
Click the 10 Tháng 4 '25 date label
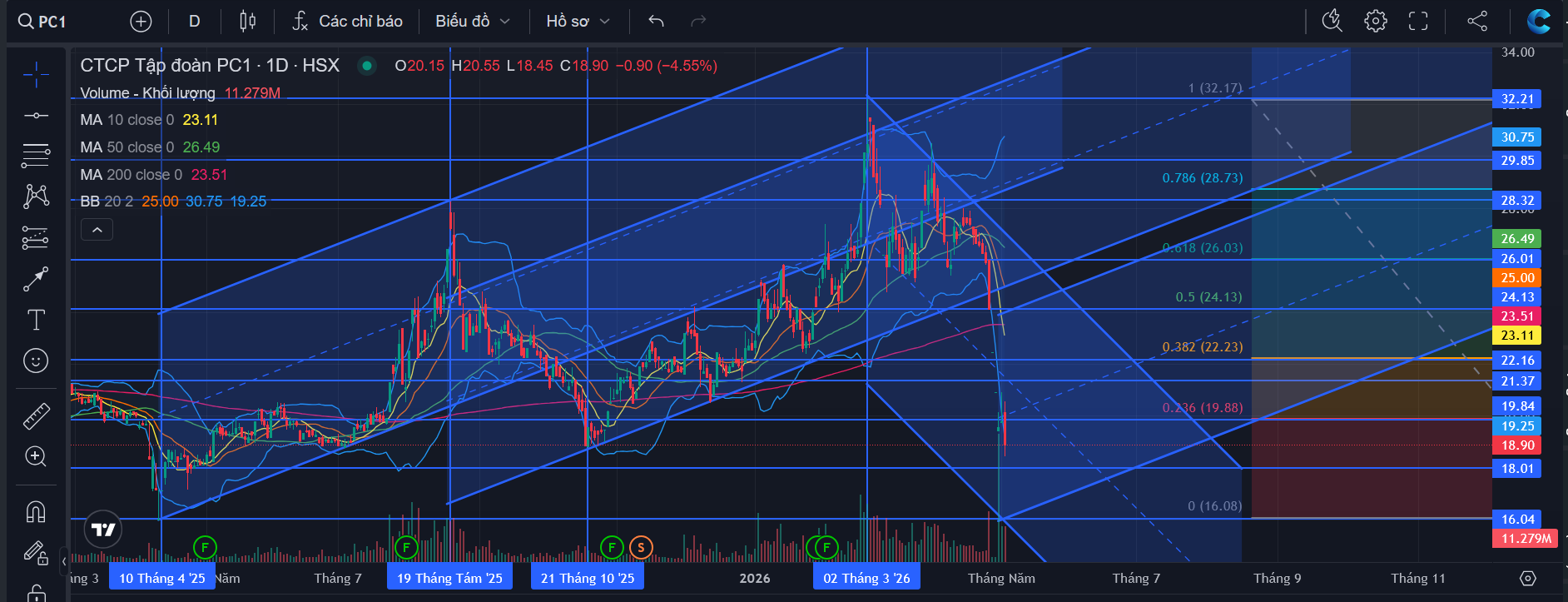[x=162, y=579]
